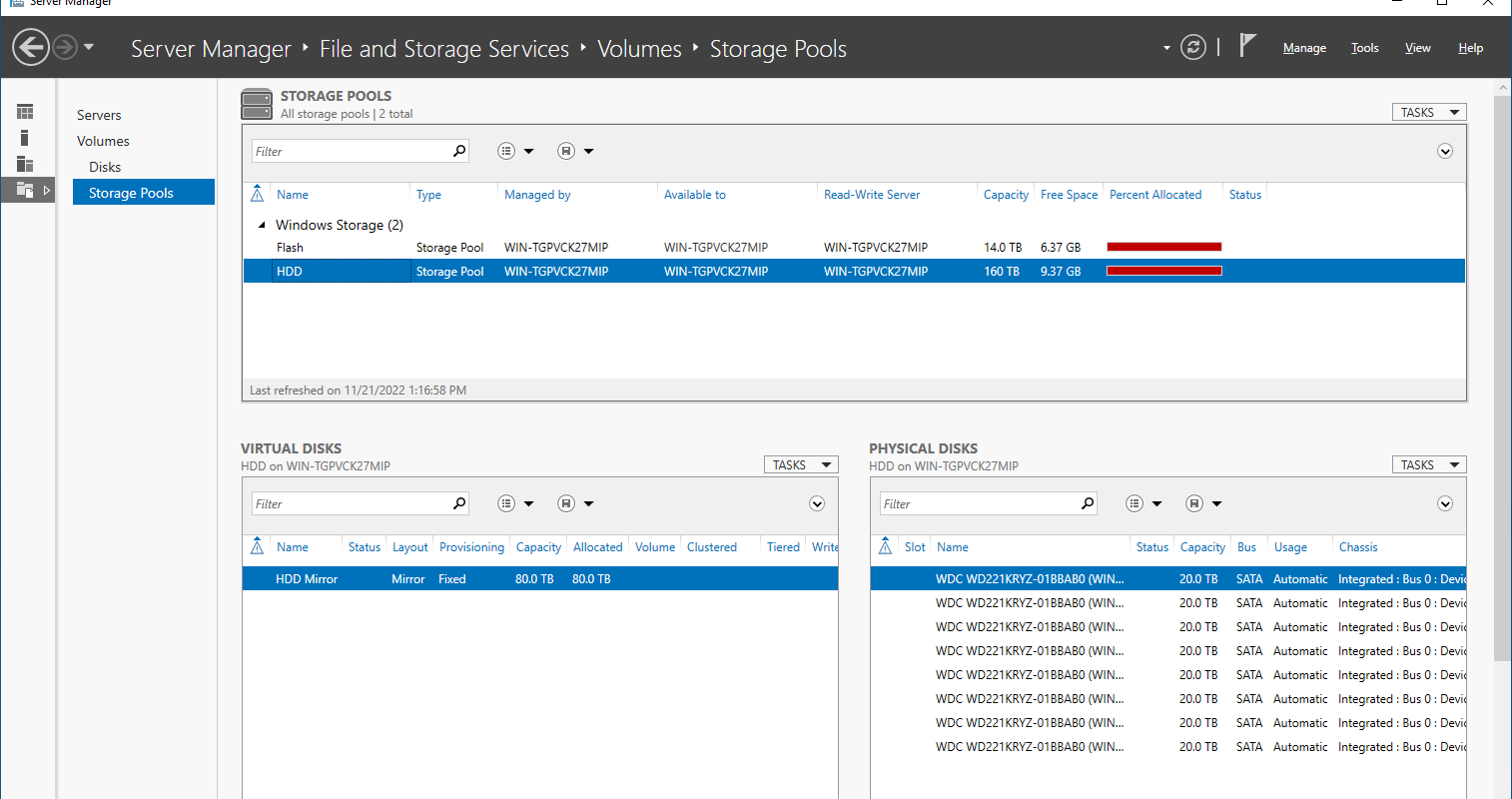The height and width of the screenshot is (799, 1512).
Task: Click the Local Server icon in sidebar
Action: click(25, 138)
